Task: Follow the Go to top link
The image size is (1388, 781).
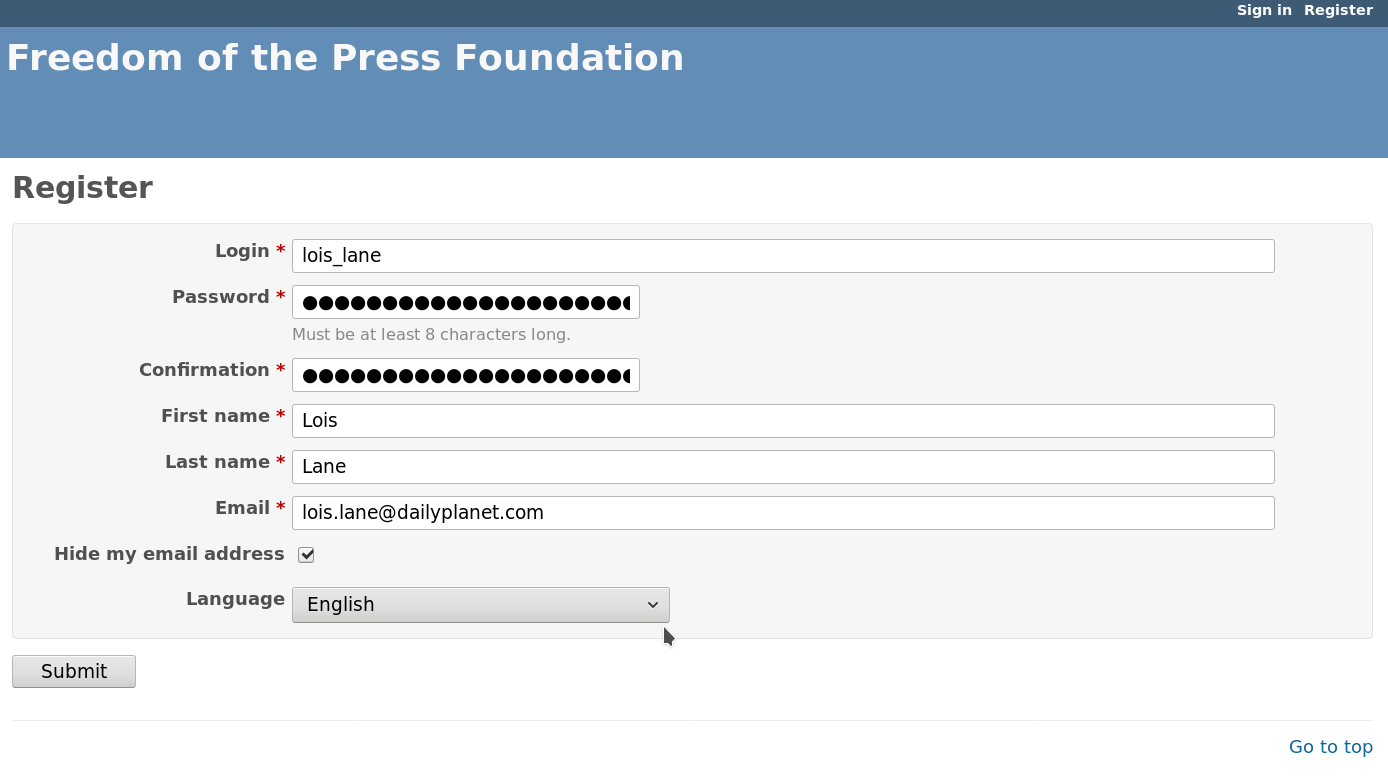Action: click(x=1330, y=747)
